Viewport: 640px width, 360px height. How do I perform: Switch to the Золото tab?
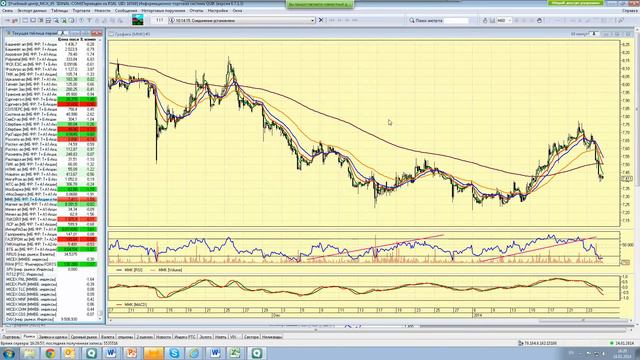(x=205, y=337)
